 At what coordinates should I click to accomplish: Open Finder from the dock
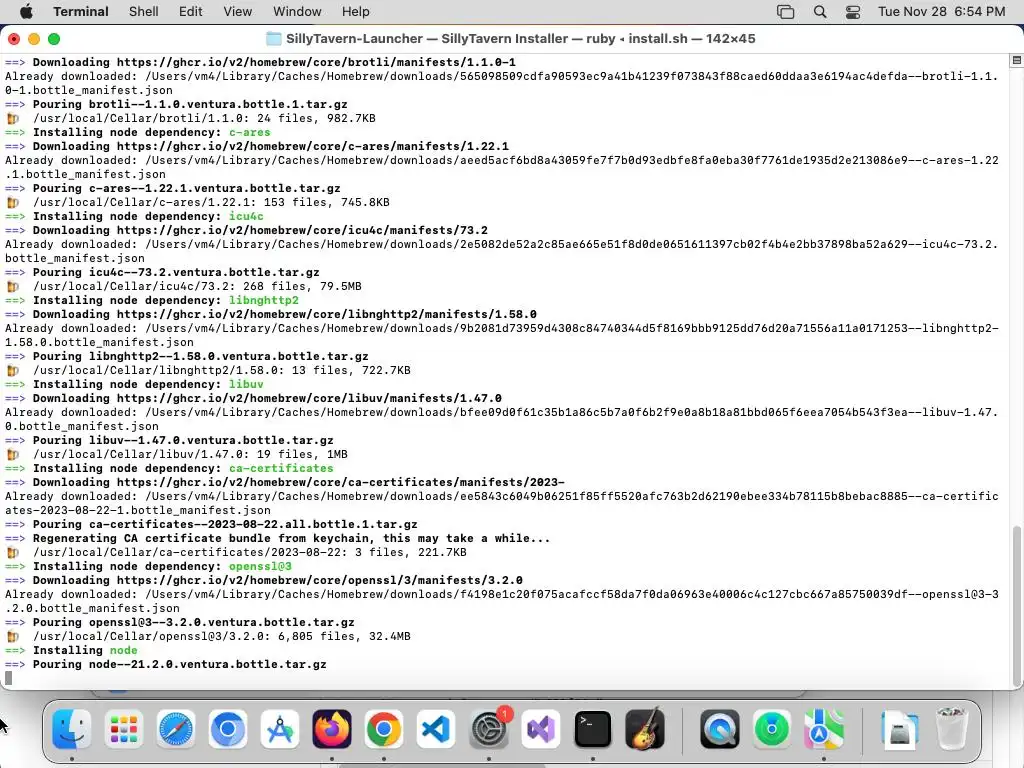pyautogui.click(x=71, y=729)
